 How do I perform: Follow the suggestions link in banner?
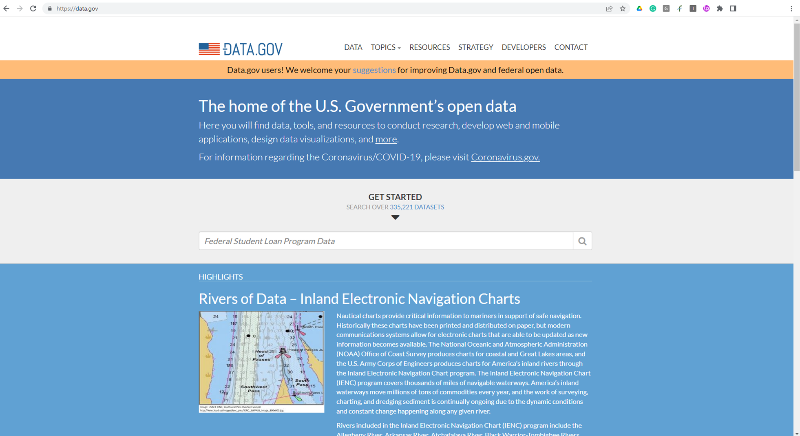[374, 70]
